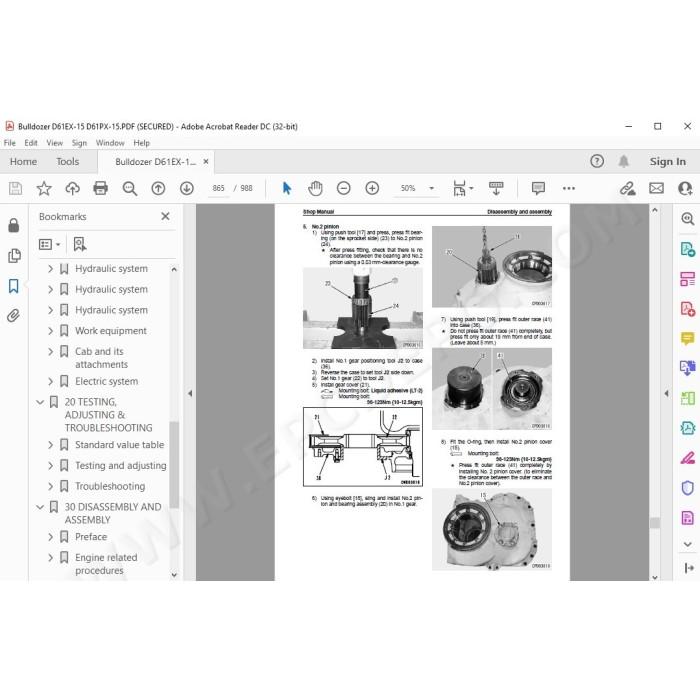Choose the Selection arrow tool

[x=287, y=188]
